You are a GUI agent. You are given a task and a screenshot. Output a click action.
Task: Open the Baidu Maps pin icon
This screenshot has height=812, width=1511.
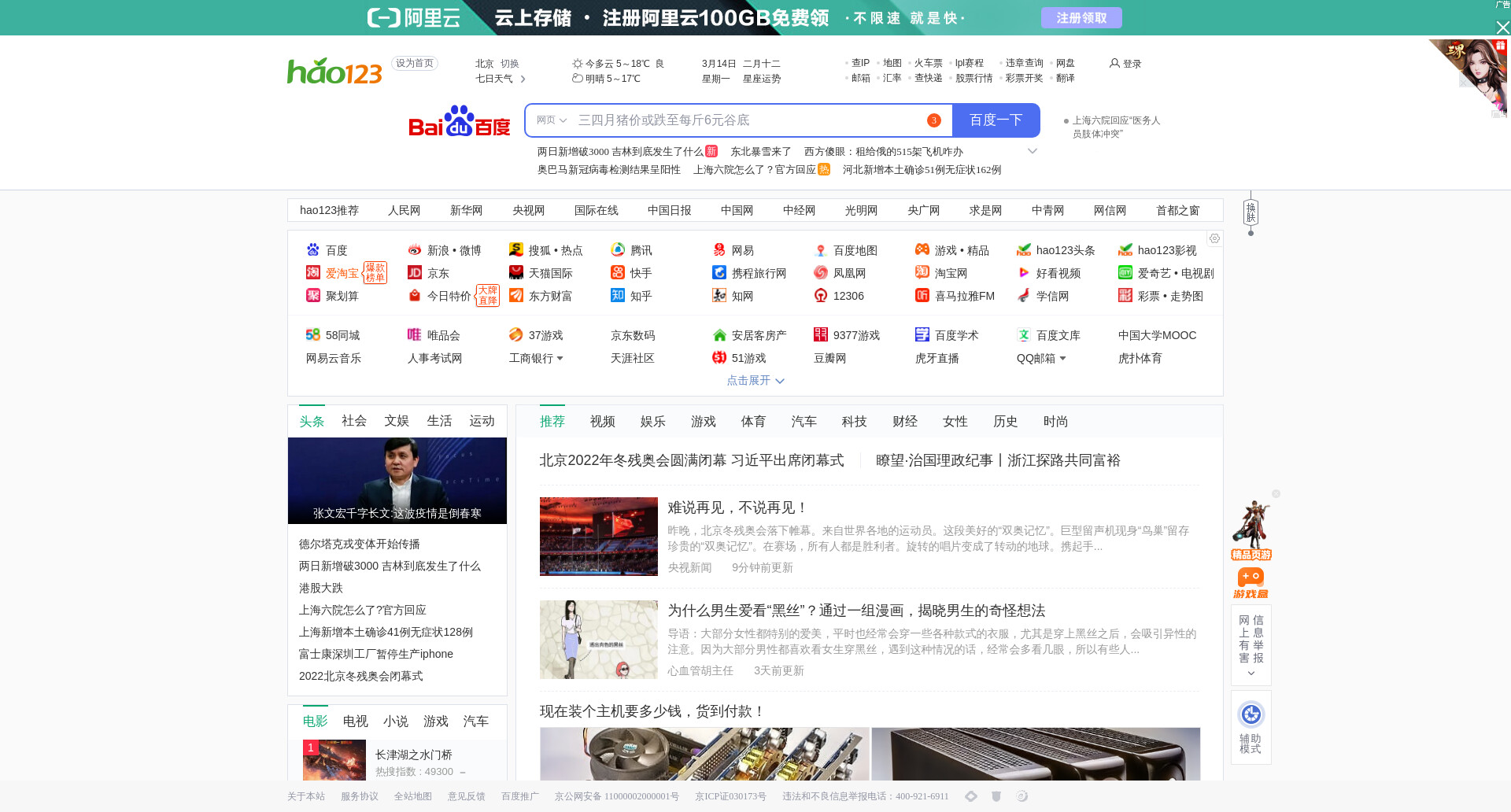click(821, 250)
